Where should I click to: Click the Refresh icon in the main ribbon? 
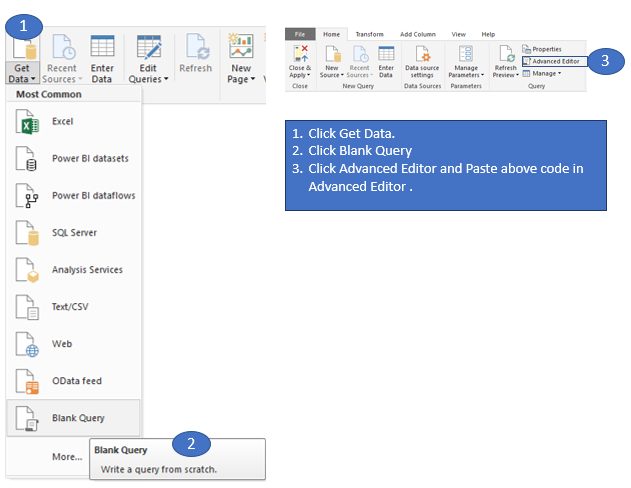tap(198, 46)
